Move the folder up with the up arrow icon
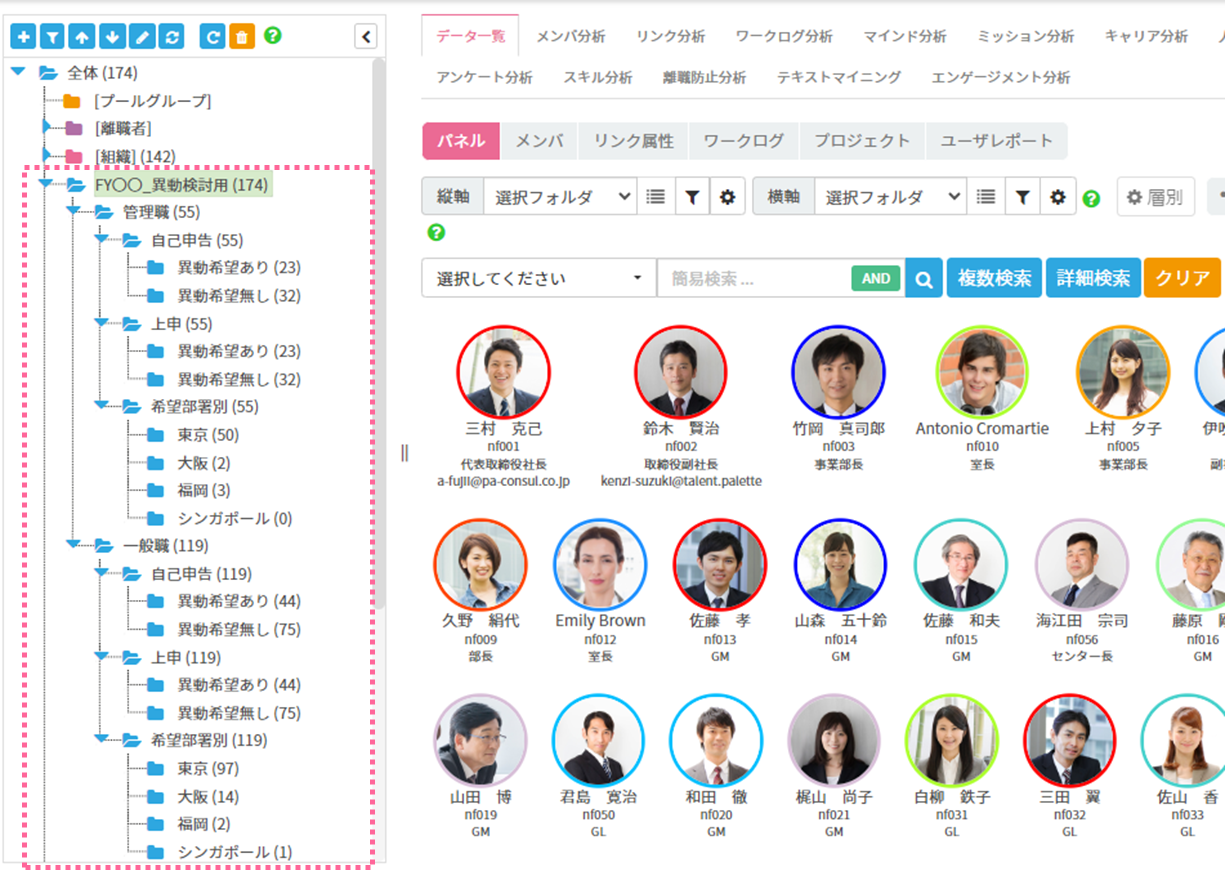Viewport: 1225px width, 870px height. [82, 37]
